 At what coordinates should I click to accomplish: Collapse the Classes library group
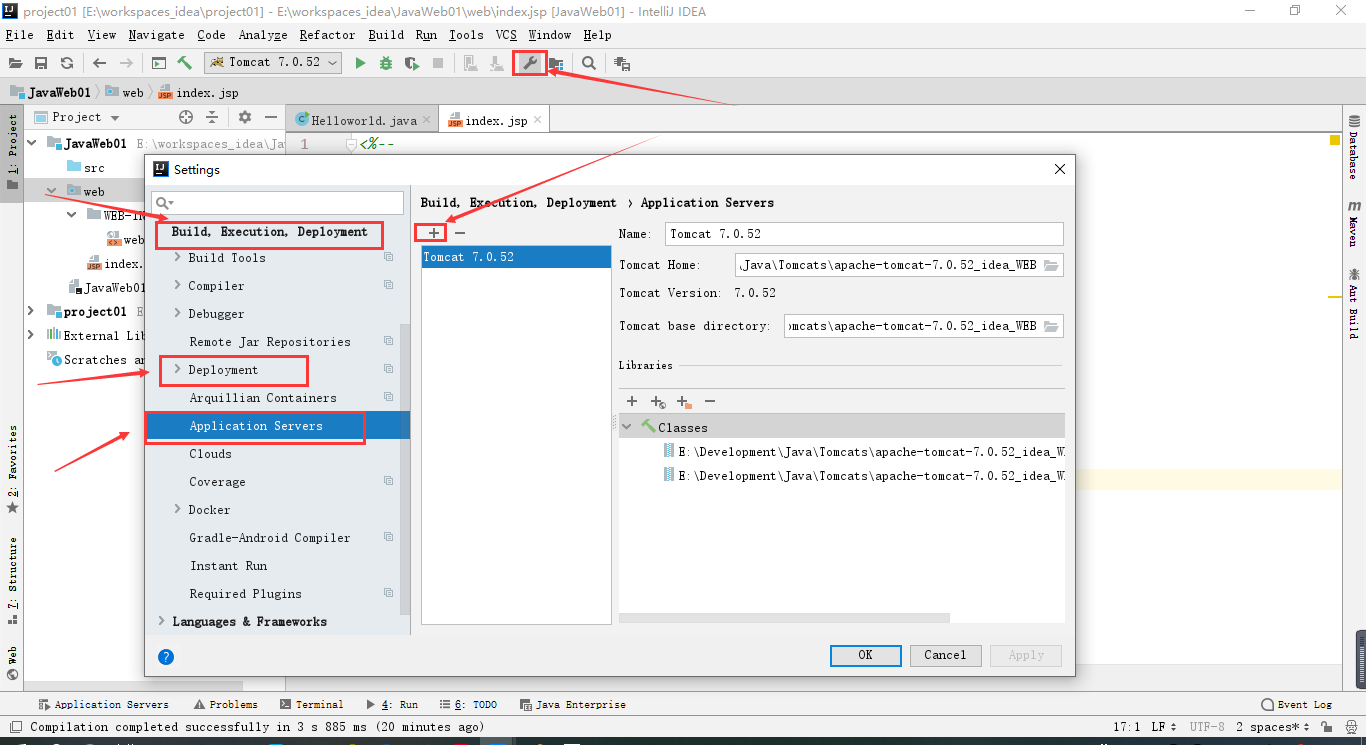pyautogui.click(x=627, y=427)
